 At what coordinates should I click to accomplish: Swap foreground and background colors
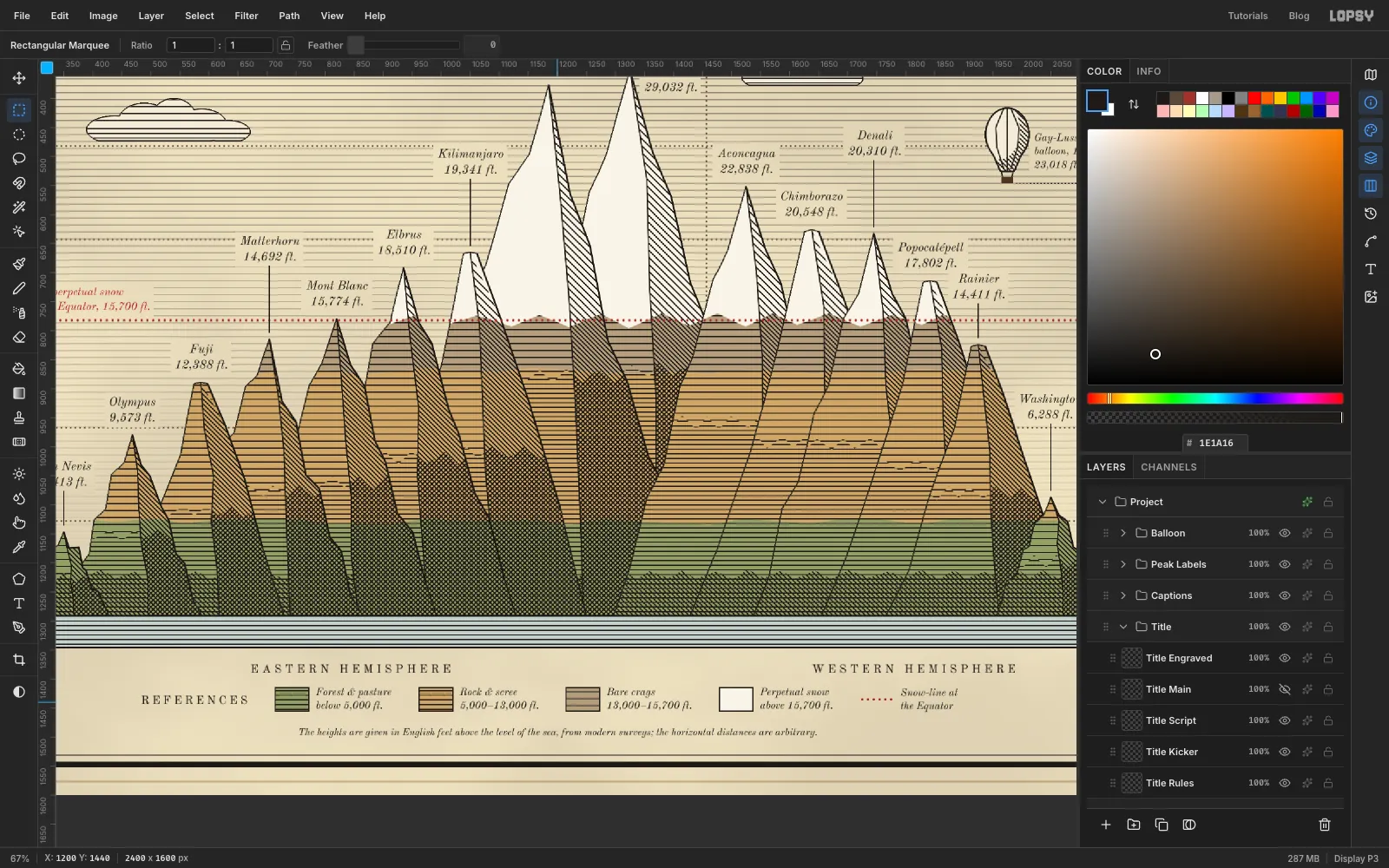tap(1134, 104)
